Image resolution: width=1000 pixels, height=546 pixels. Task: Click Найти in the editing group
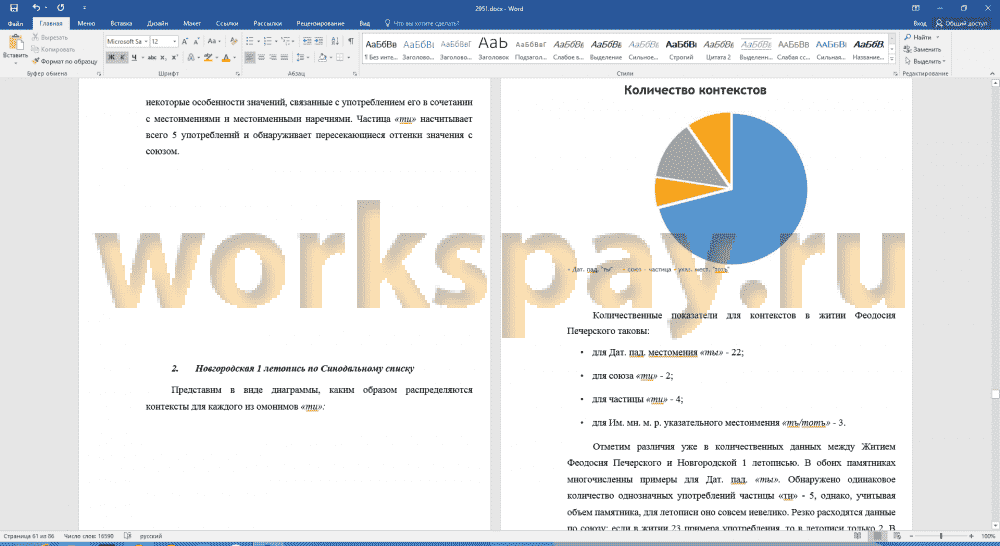click(x=918, y=38)
